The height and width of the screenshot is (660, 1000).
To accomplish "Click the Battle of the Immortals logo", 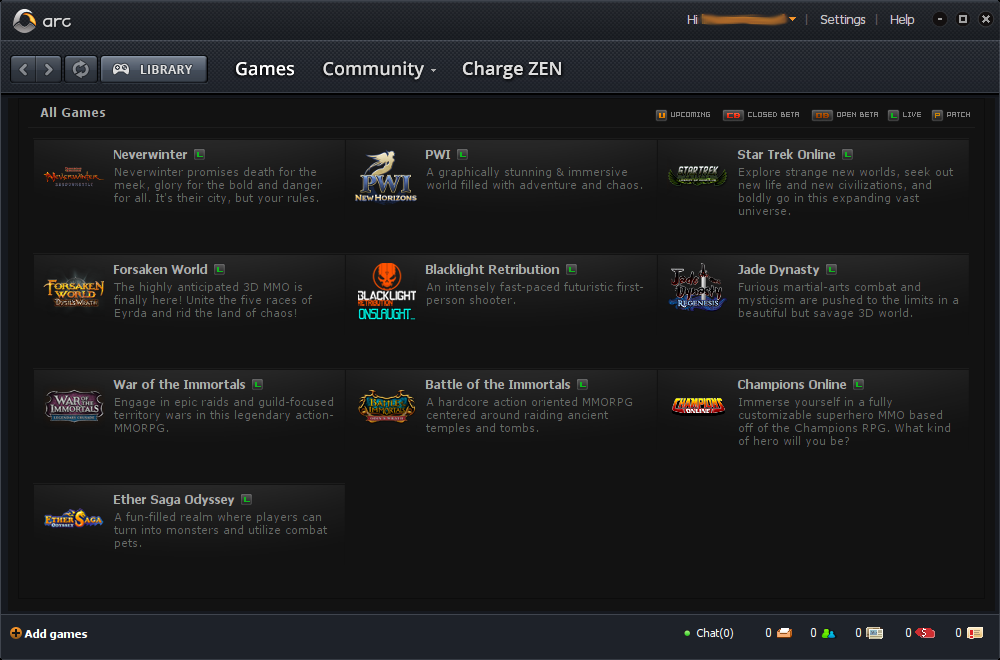I will tap(386, 406).
